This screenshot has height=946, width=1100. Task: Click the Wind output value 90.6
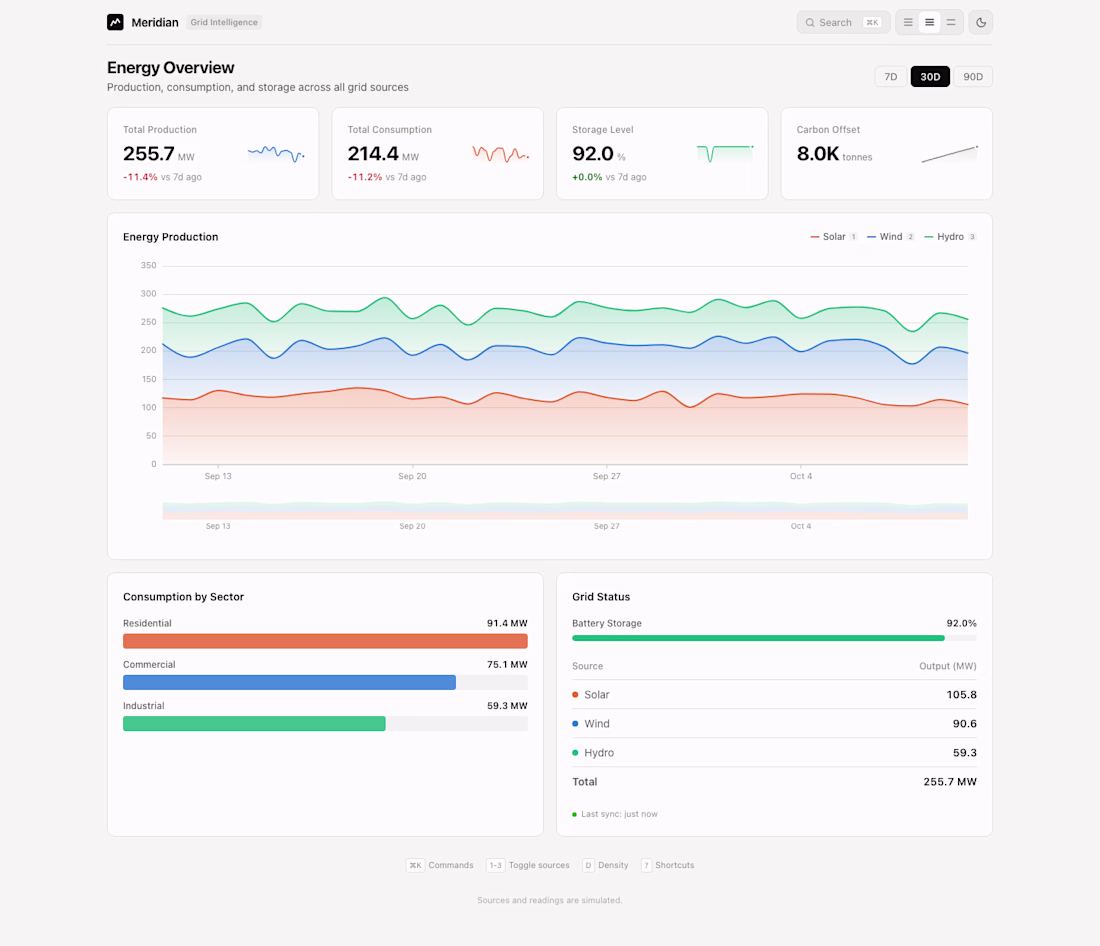(x=965, y=724)
